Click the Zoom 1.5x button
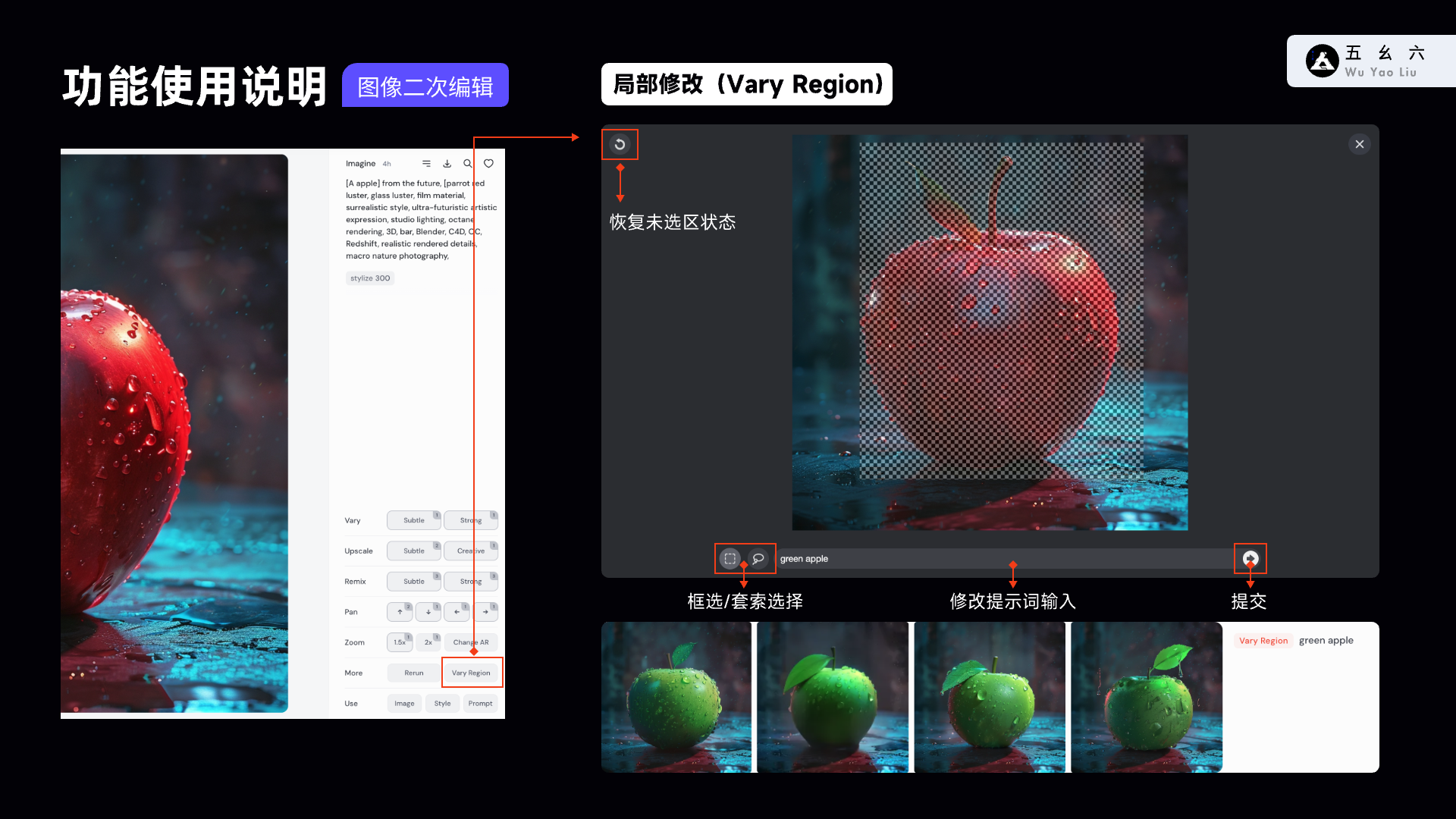 click(399, 642)
